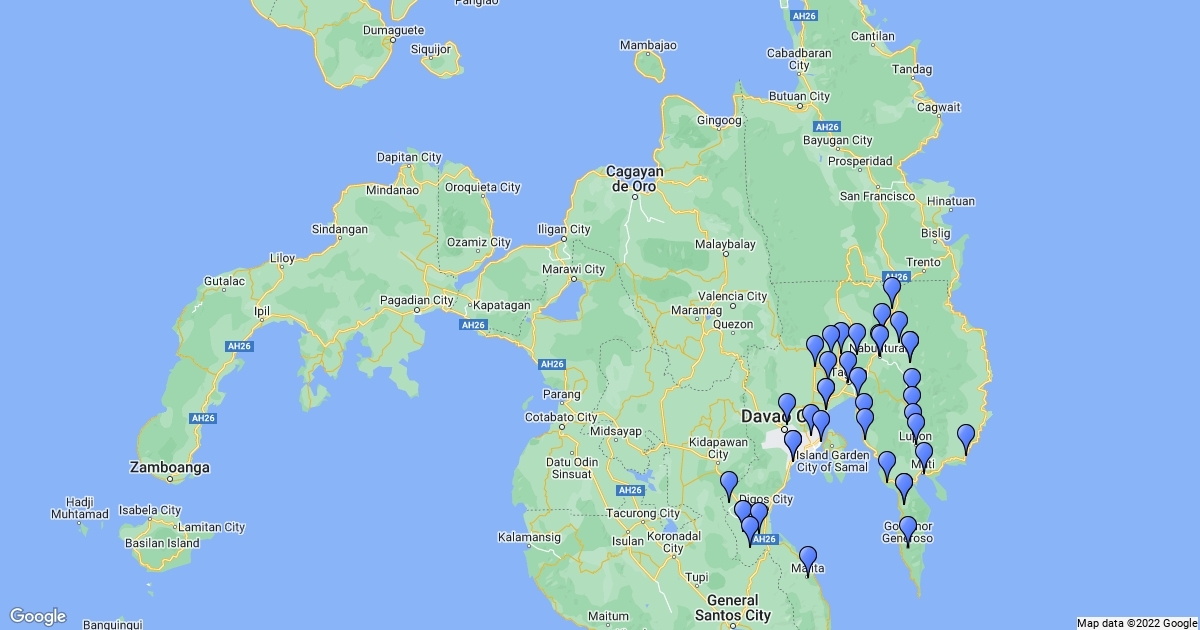Screen dimensions: 1200x630
Task: Click the lone marker northwest of Digos City
Action: 729,484
